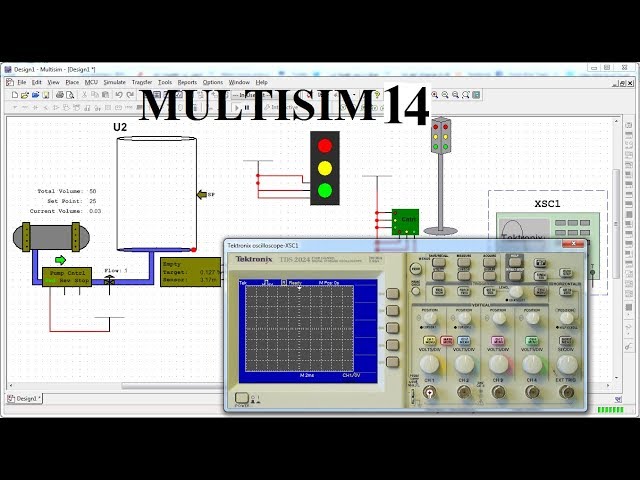Click the Zoom sheet magnifier icon
This screenshot has height=480, width=640.
coord(466,95)
